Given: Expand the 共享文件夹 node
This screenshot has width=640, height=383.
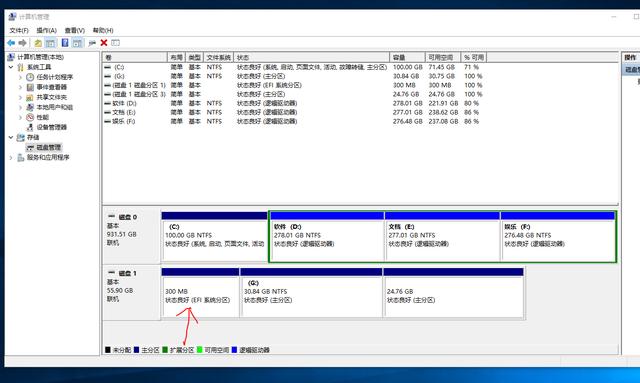Looking at the screenshot, I should 20,97.
